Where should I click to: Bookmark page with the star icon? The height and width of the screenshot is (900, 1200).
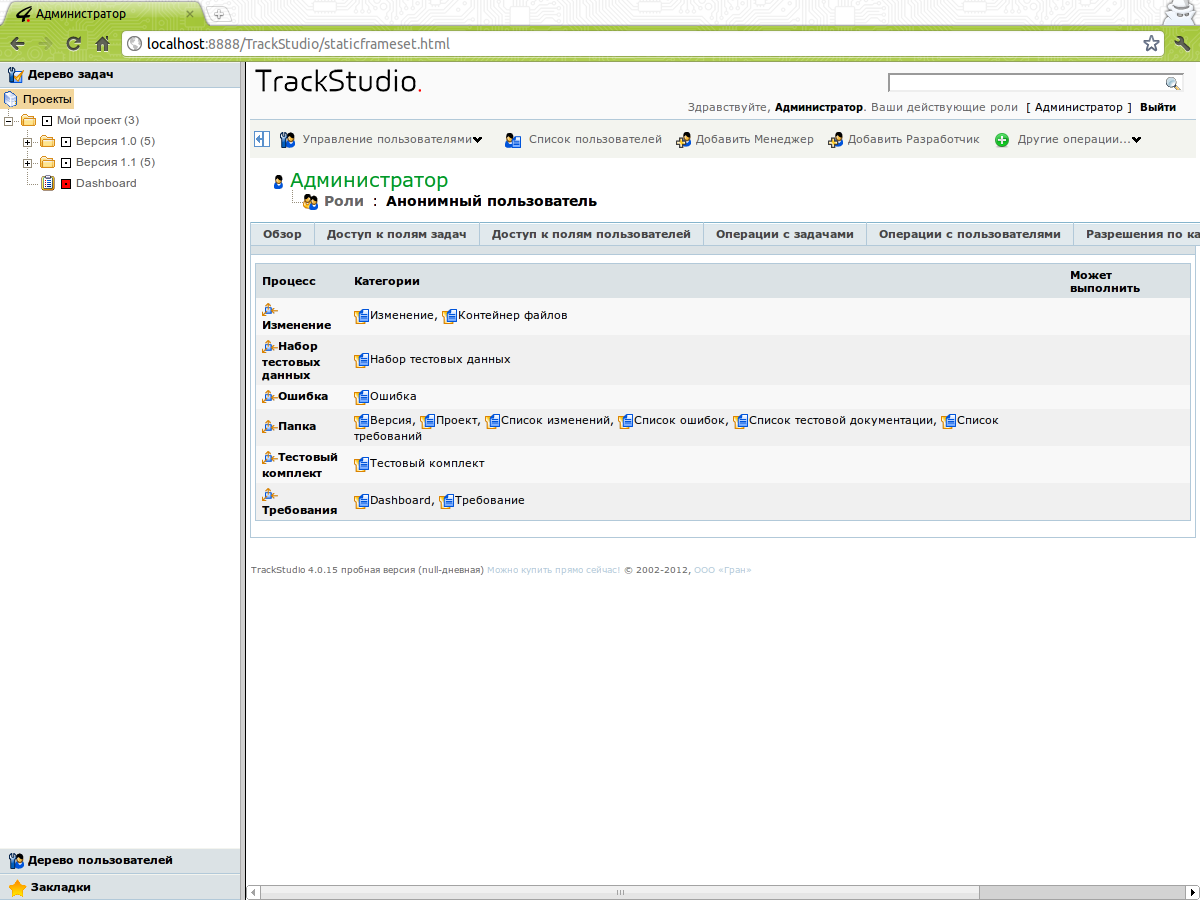pos(1151,44)
